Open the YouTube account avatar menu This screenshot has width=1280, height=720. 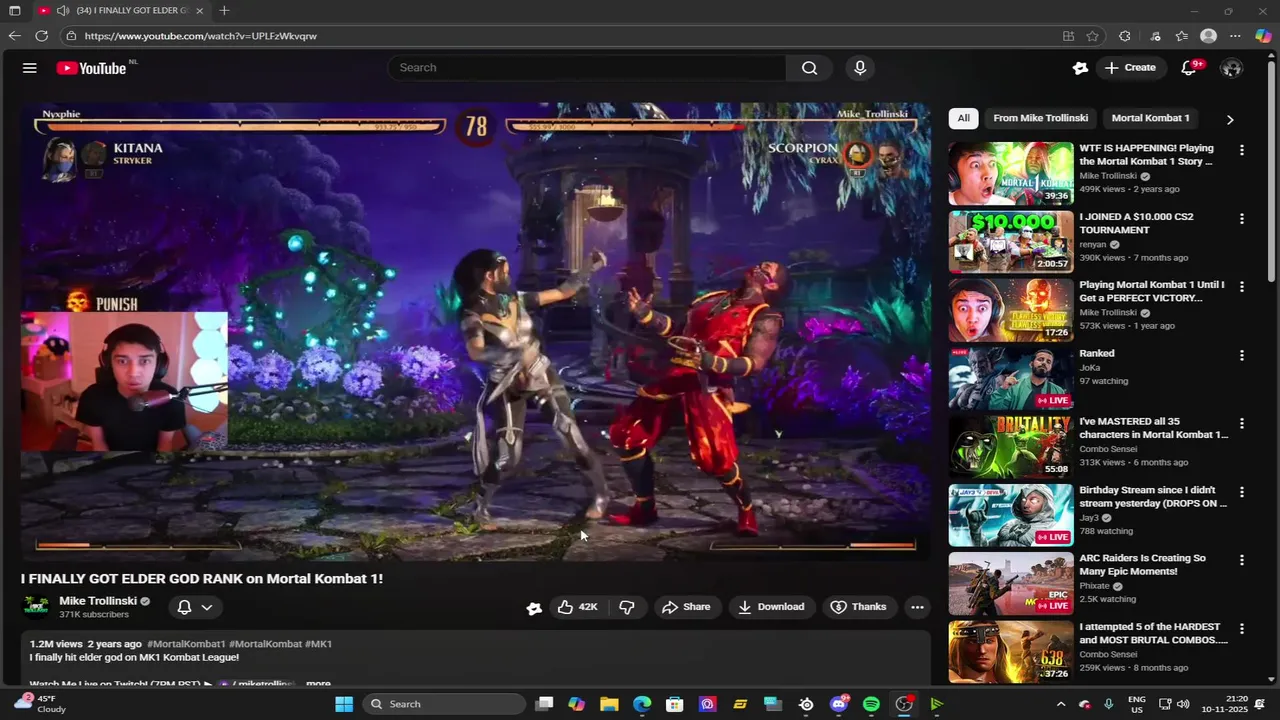point(1232,68)
